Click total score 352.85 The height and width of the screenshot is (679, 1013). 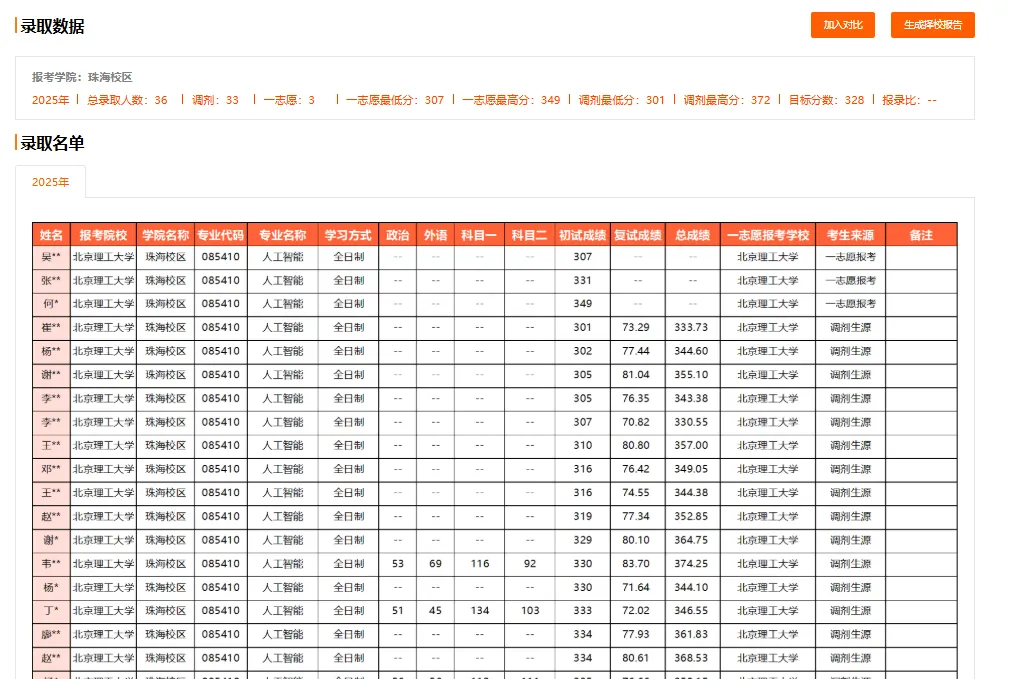click(691, 516)
